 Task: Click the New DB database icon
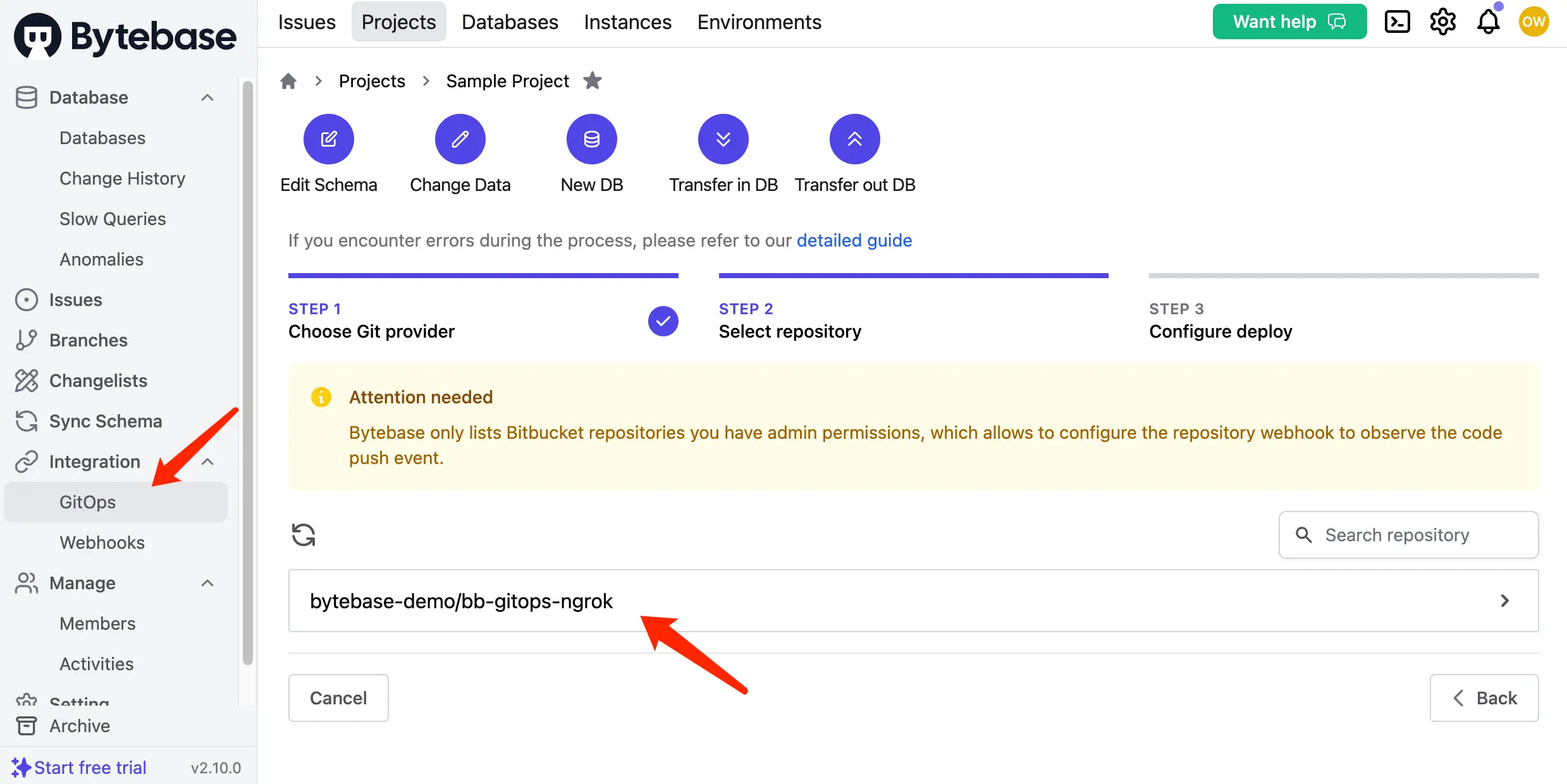[592, 139]
